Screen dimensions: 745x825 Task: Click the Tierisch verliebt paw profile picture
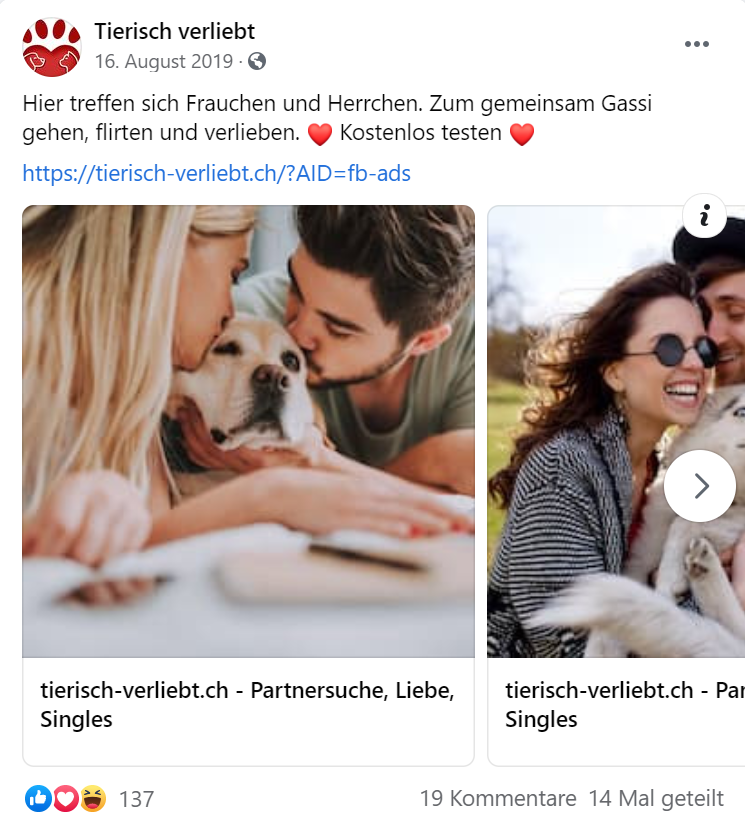tap(52, 47)
